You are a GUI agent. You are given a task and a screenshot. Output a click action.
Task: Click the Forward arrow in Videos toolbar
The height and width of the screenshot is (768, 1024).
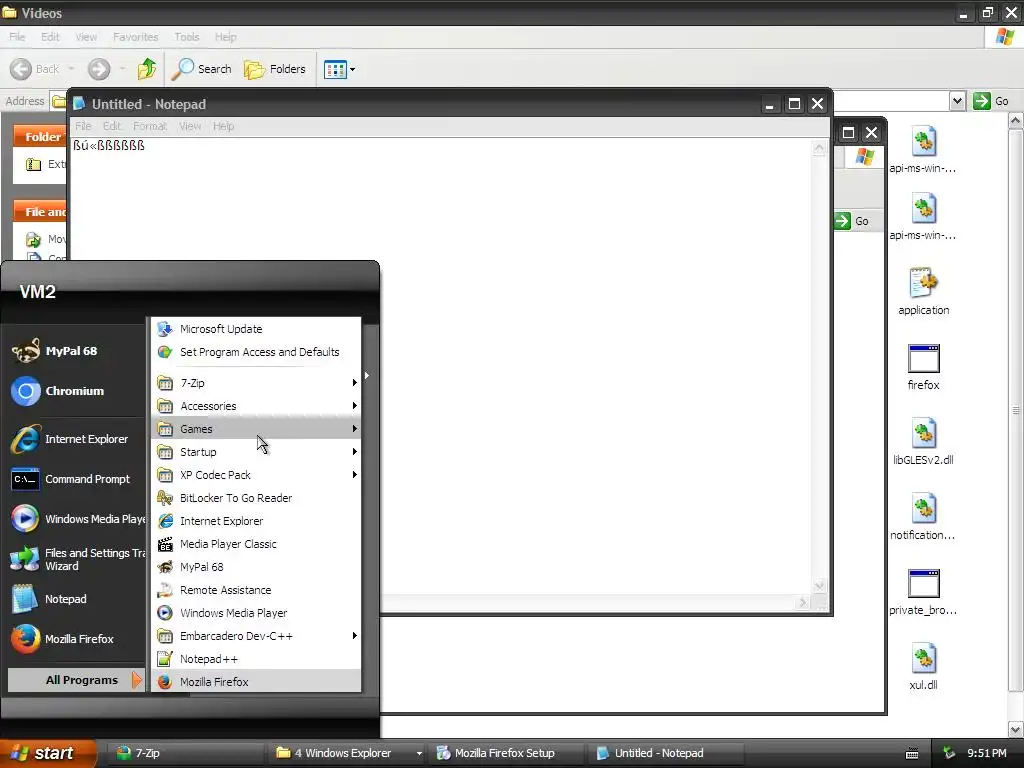point(99,69)
